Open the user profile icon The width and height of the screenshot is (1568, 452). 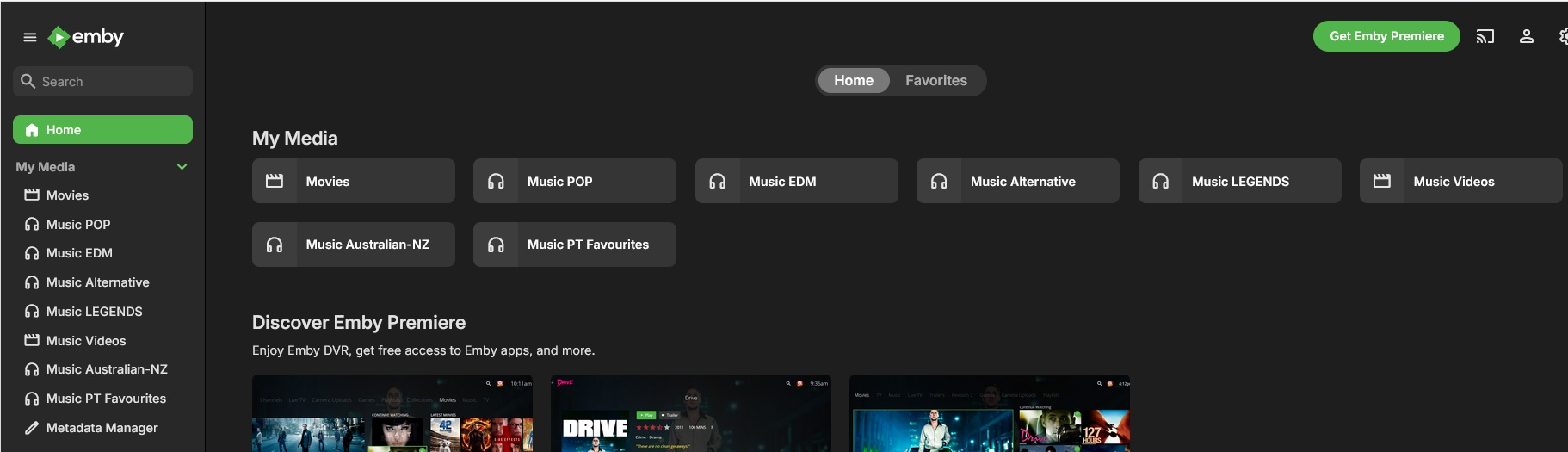[x=1527, y=36]
